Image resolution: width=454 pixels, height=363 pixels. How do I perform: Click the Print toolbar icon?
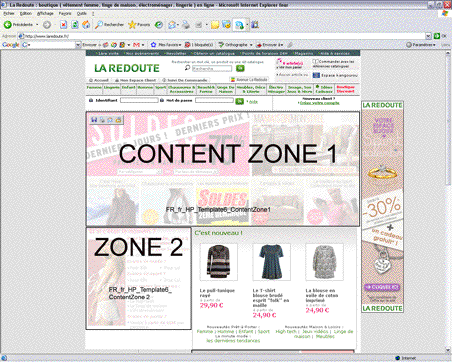point(186,25)
